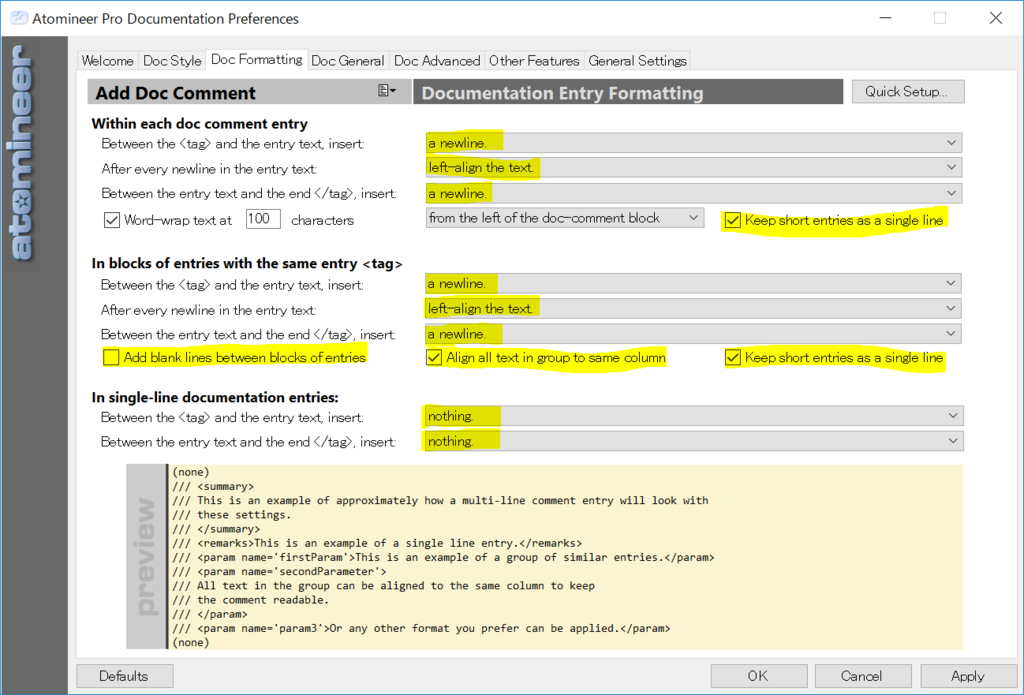The height and width of the screenshot is (695, 1024).
Task: Click the preview remarks single line entry
Action: [377, 543]
